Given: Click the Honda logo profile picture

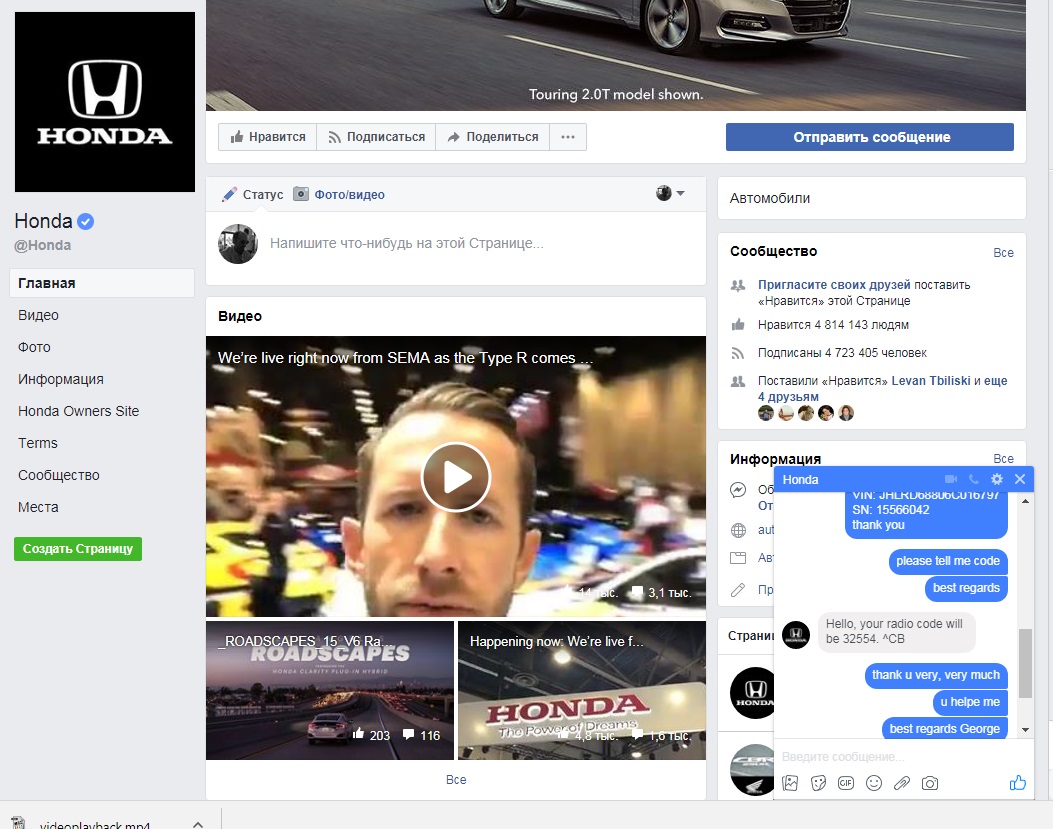Looking at the screenshot, I should click(105, 101).
